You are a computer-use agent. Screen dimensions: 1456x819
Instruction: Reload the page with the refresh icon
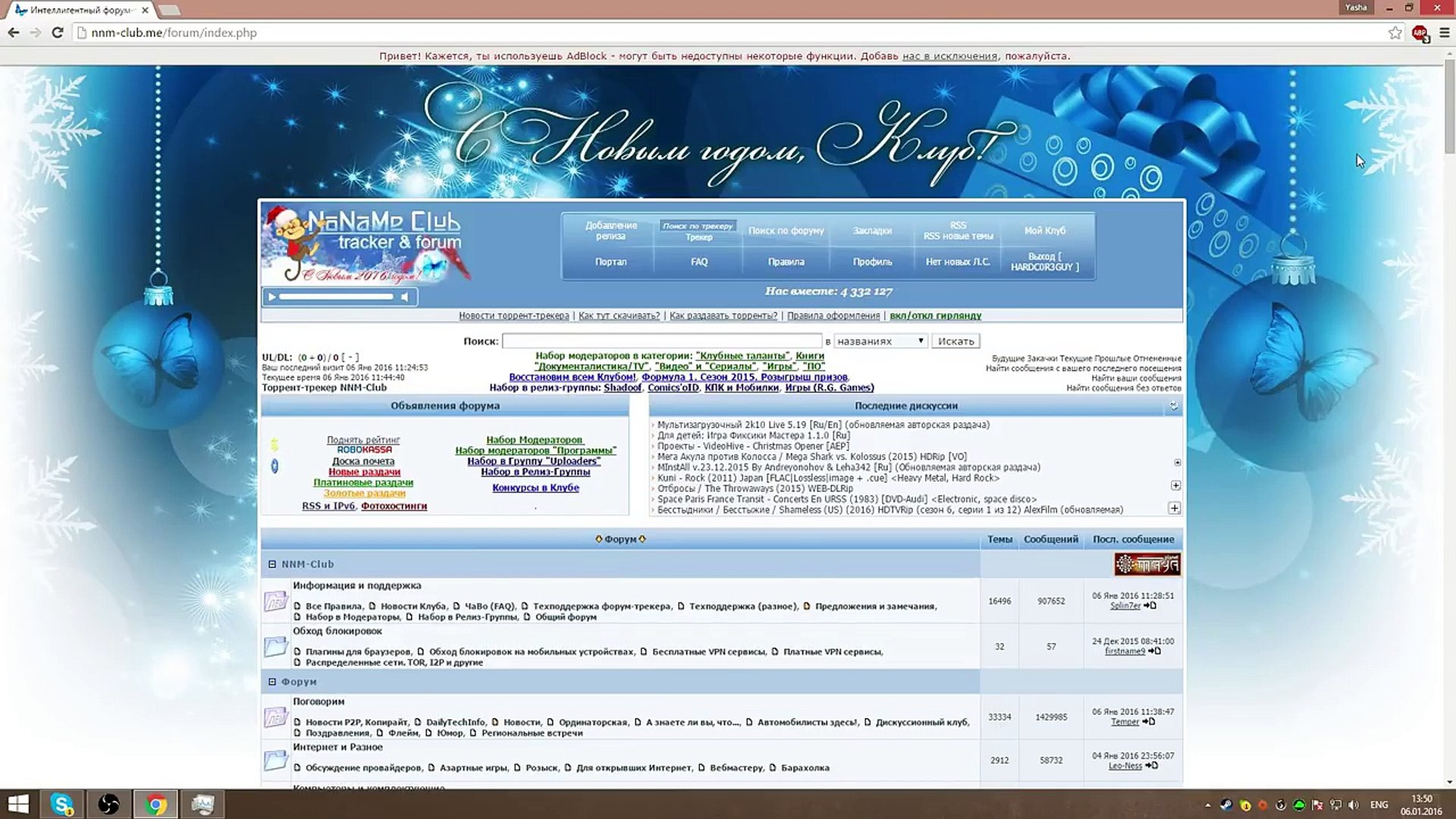pos(57,33)
